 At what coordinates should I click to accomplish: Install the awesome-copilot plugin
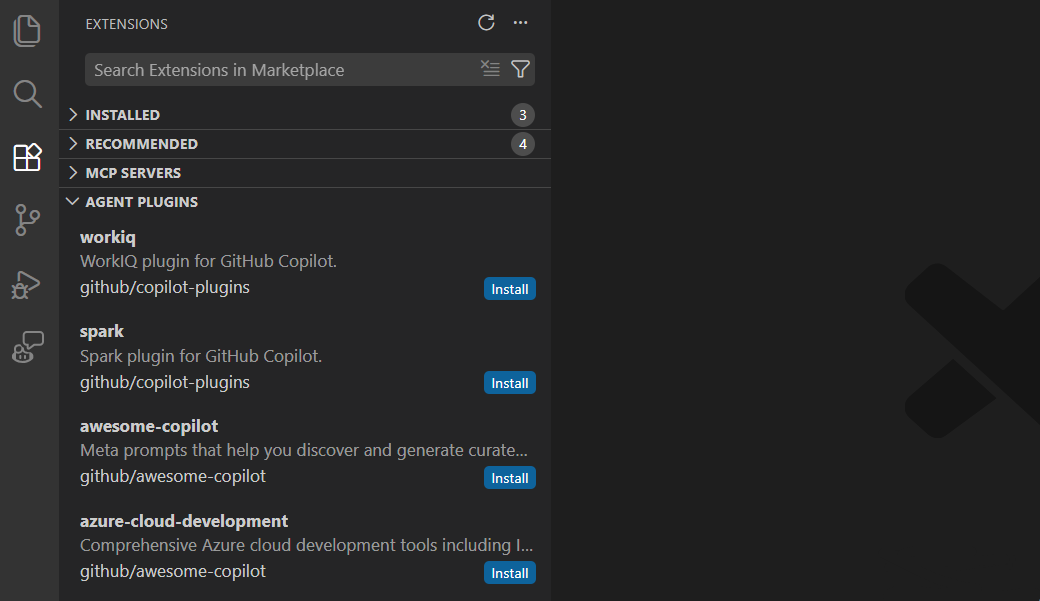pyautogui.click(x=509, y=478)
